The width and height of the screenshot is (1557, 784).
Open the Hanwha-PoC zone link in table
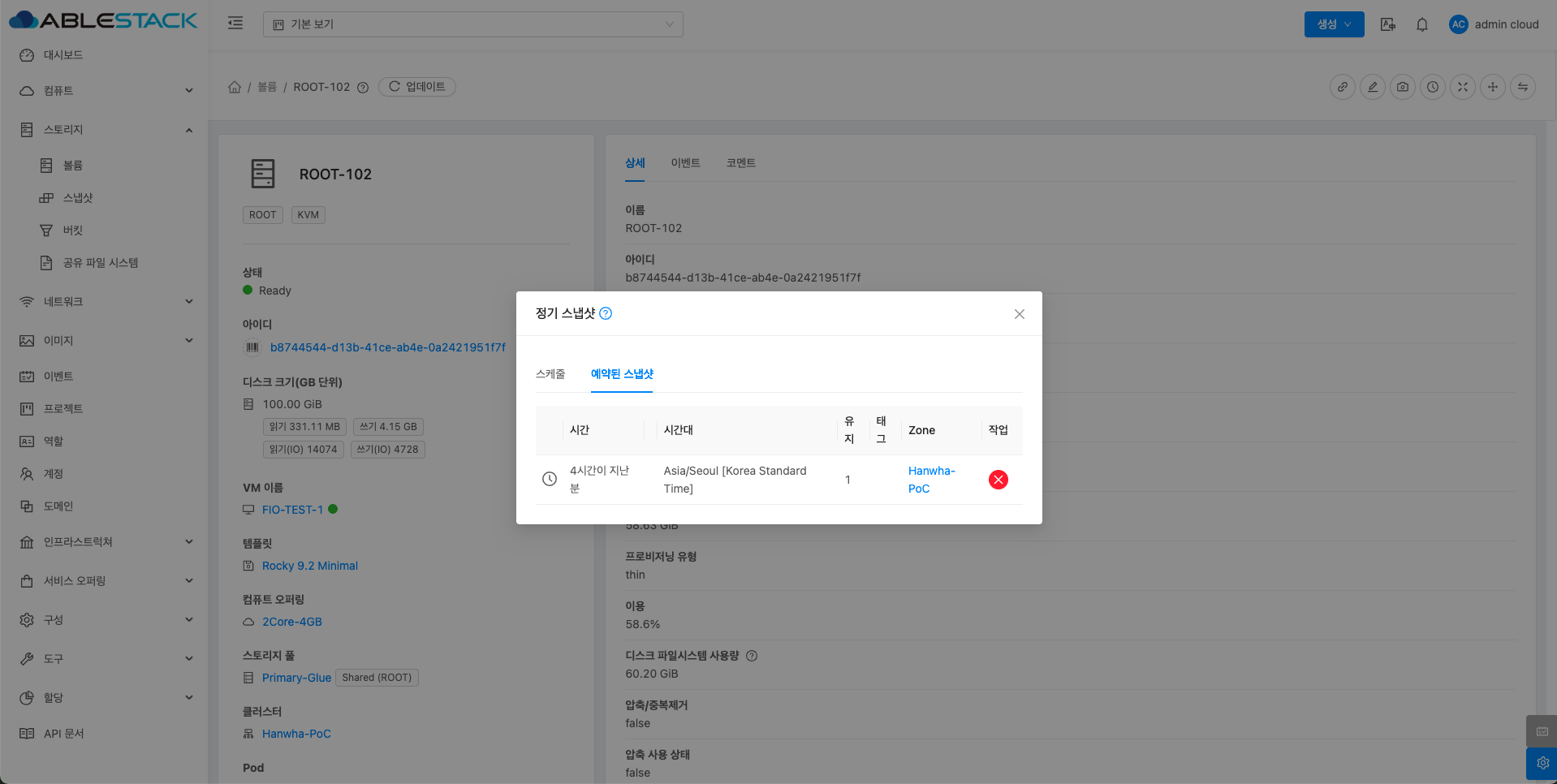coord(931,480)
